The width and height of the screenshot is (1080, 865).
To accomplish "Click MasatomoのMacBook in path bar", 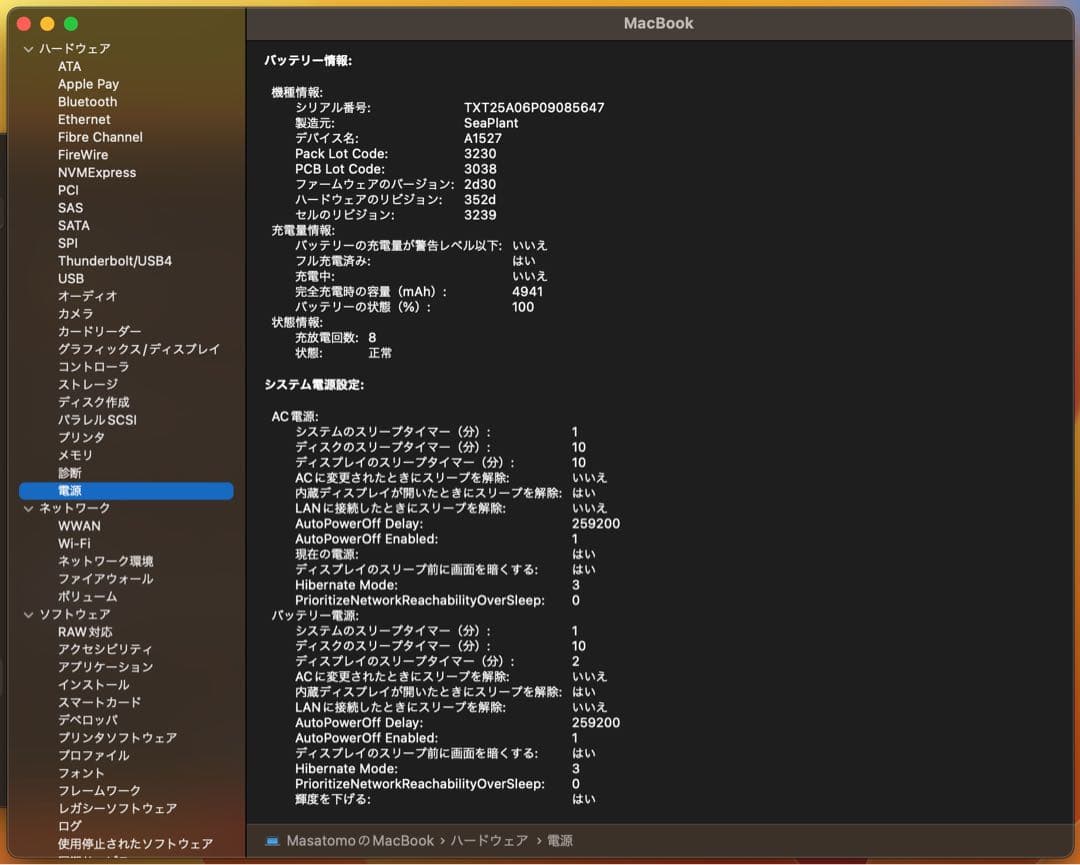I will click(x=360, y=841).
